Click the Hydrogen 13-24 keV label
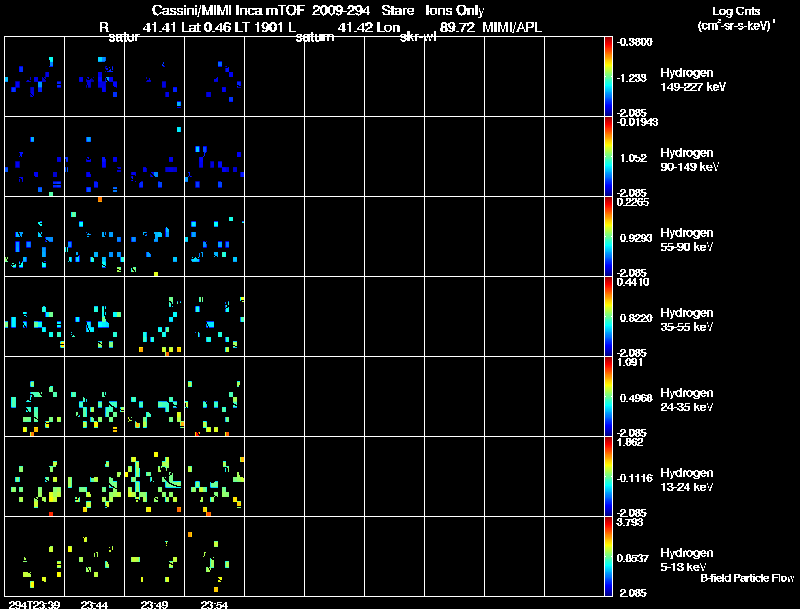The image size is (800, 609). [x=686, y=480]
